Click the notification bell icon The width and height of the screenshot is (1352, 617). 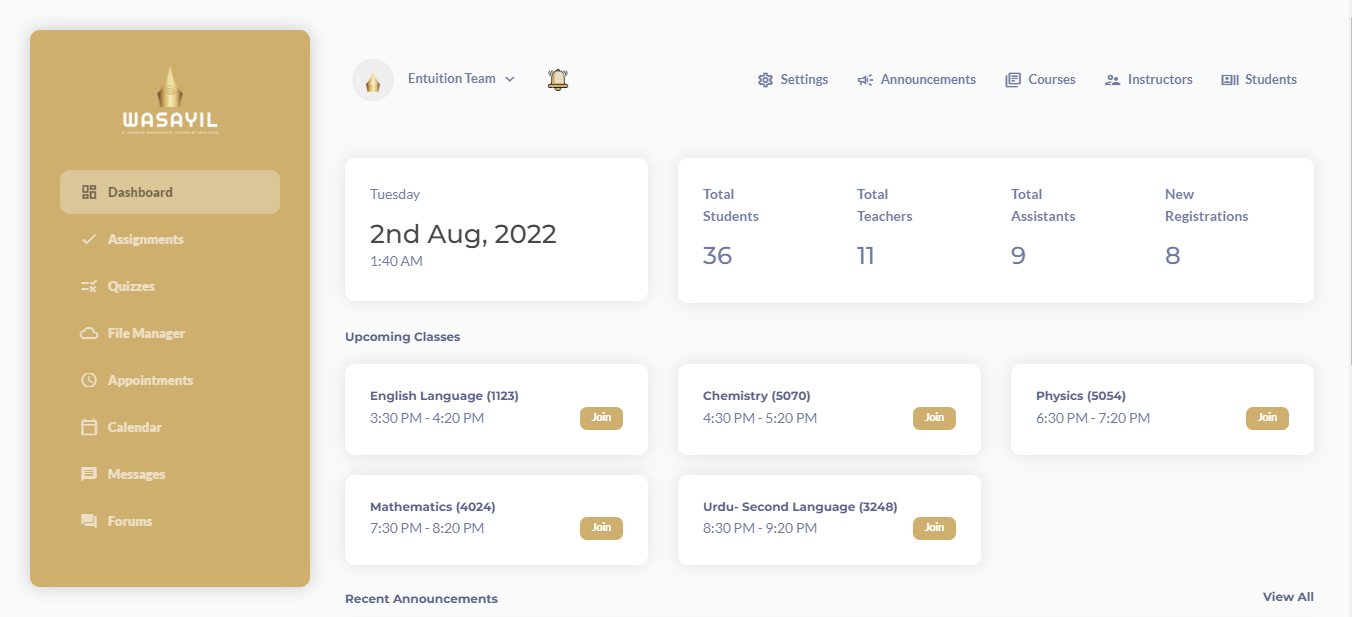558,80
